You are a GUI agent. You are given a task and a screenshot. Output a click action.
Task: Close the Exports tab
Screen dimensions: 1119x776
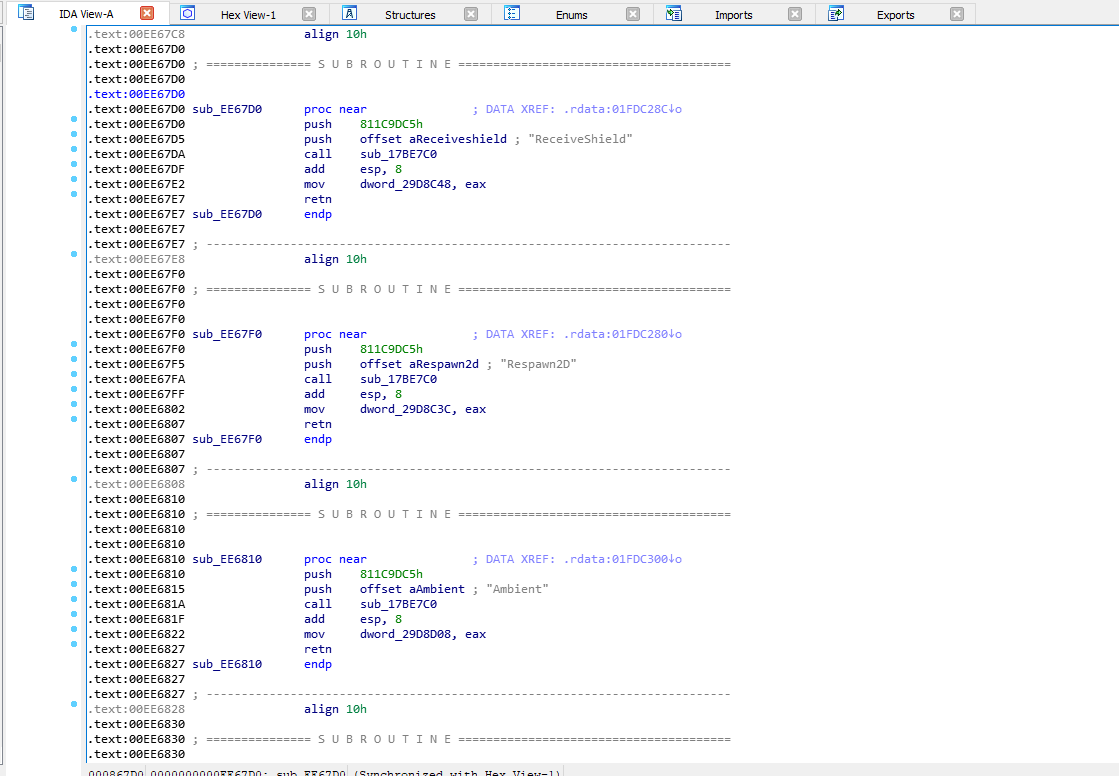957,14
